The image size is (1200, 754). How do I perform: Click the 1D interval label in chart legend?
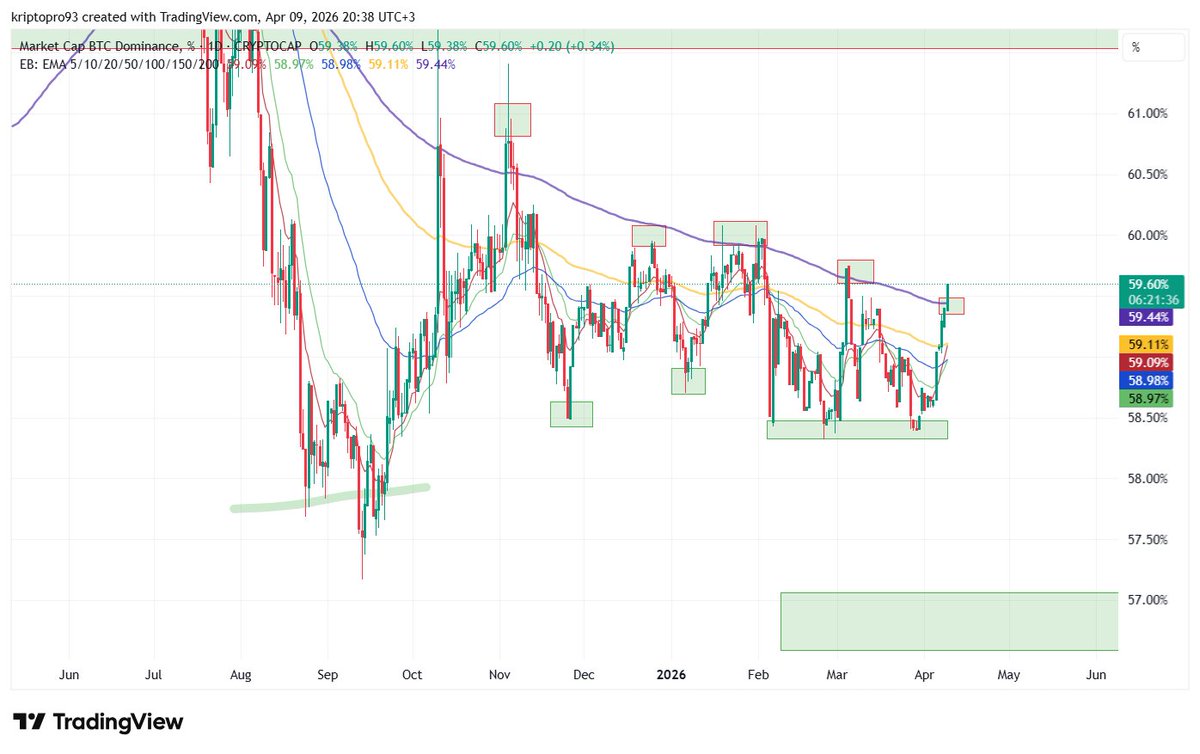[x=215, y=46]
